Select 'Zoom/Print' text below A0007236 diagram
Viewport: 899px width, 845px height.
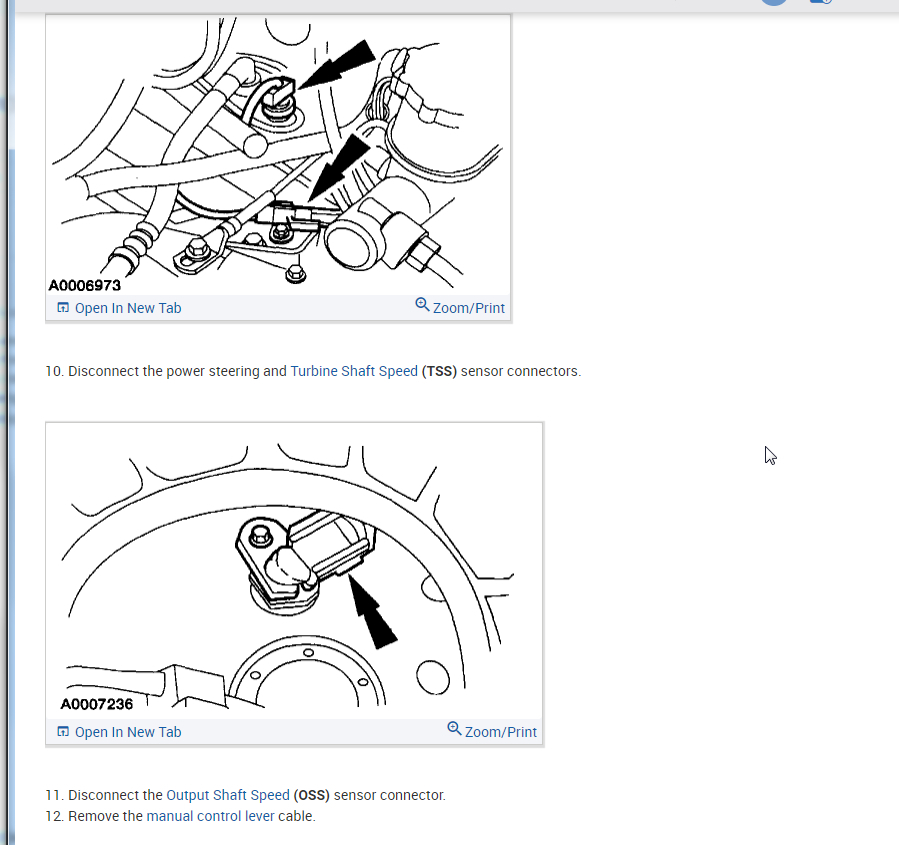coord(501,732)
